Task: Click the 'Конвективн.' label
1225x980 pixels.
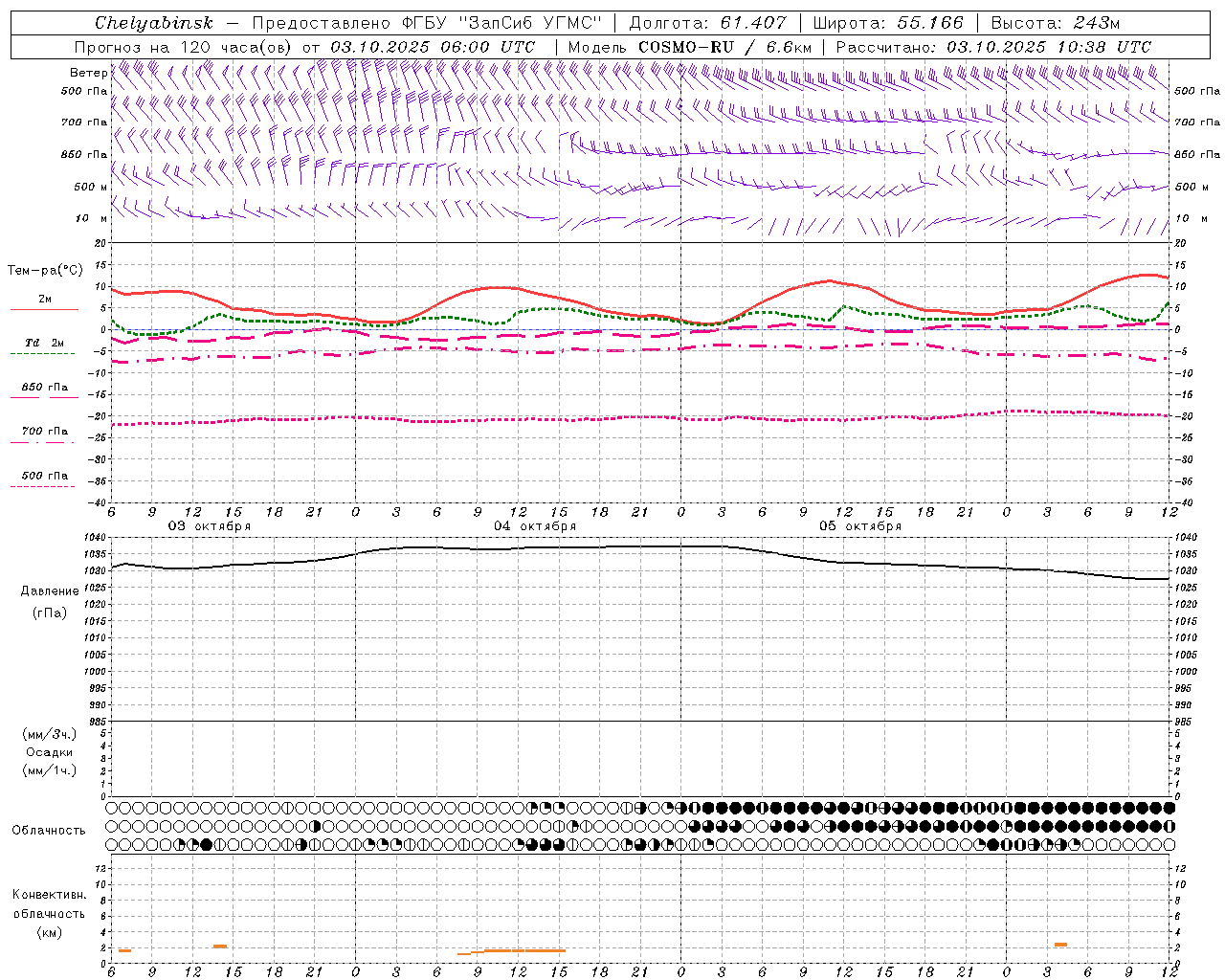Action: click(49, 895)
